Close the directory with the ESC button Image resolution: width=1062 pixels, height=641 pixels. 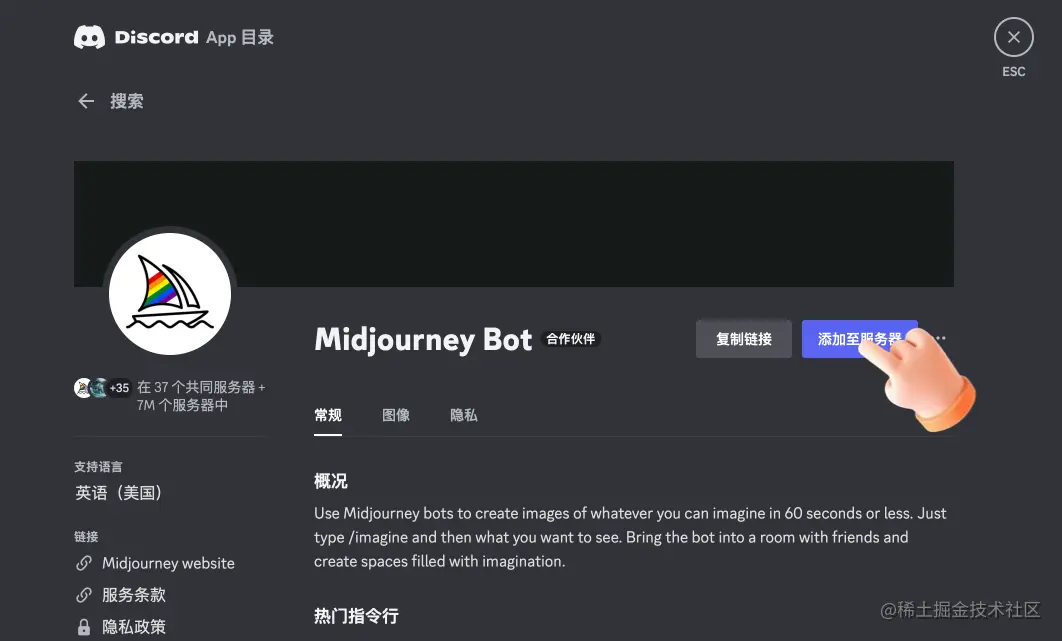pos(1013,36)
